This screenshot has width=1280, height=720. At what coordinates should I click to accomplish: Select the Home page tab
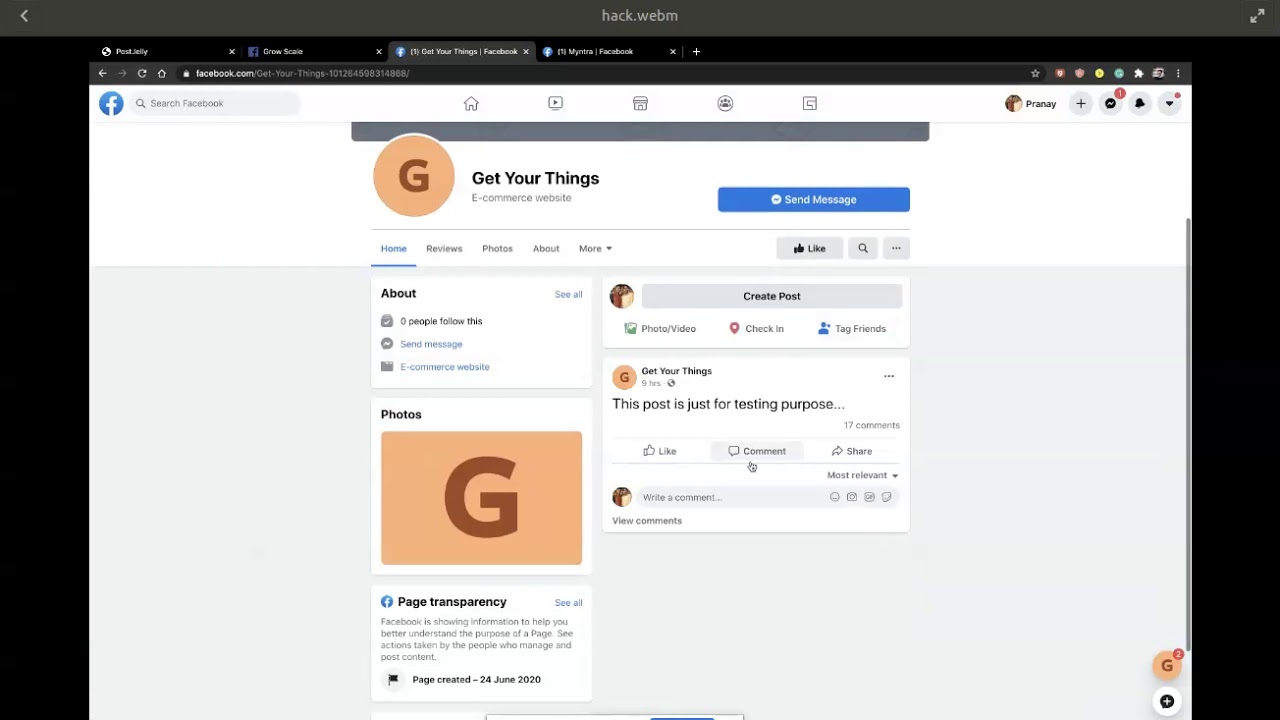(393, 248)
